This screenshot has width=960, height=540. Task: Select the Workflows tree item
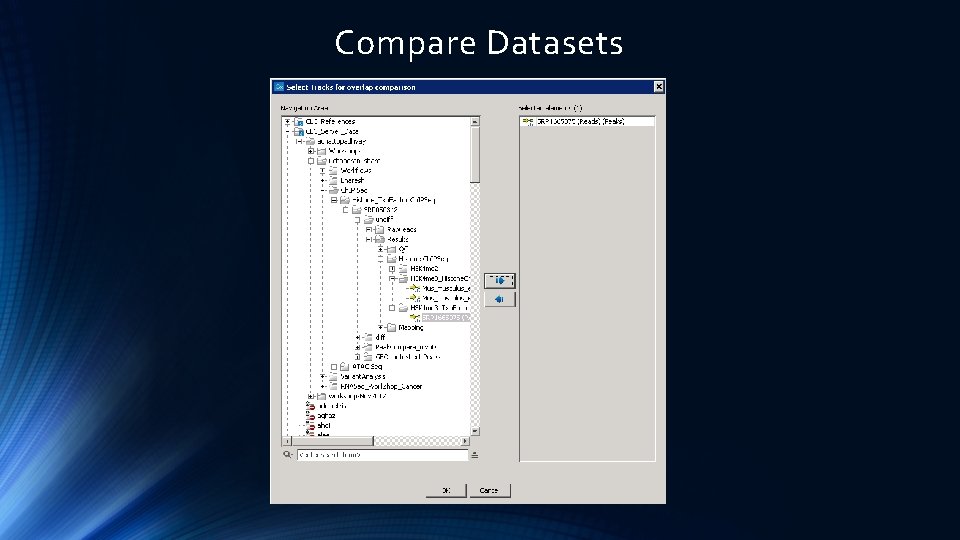(356, 171)
